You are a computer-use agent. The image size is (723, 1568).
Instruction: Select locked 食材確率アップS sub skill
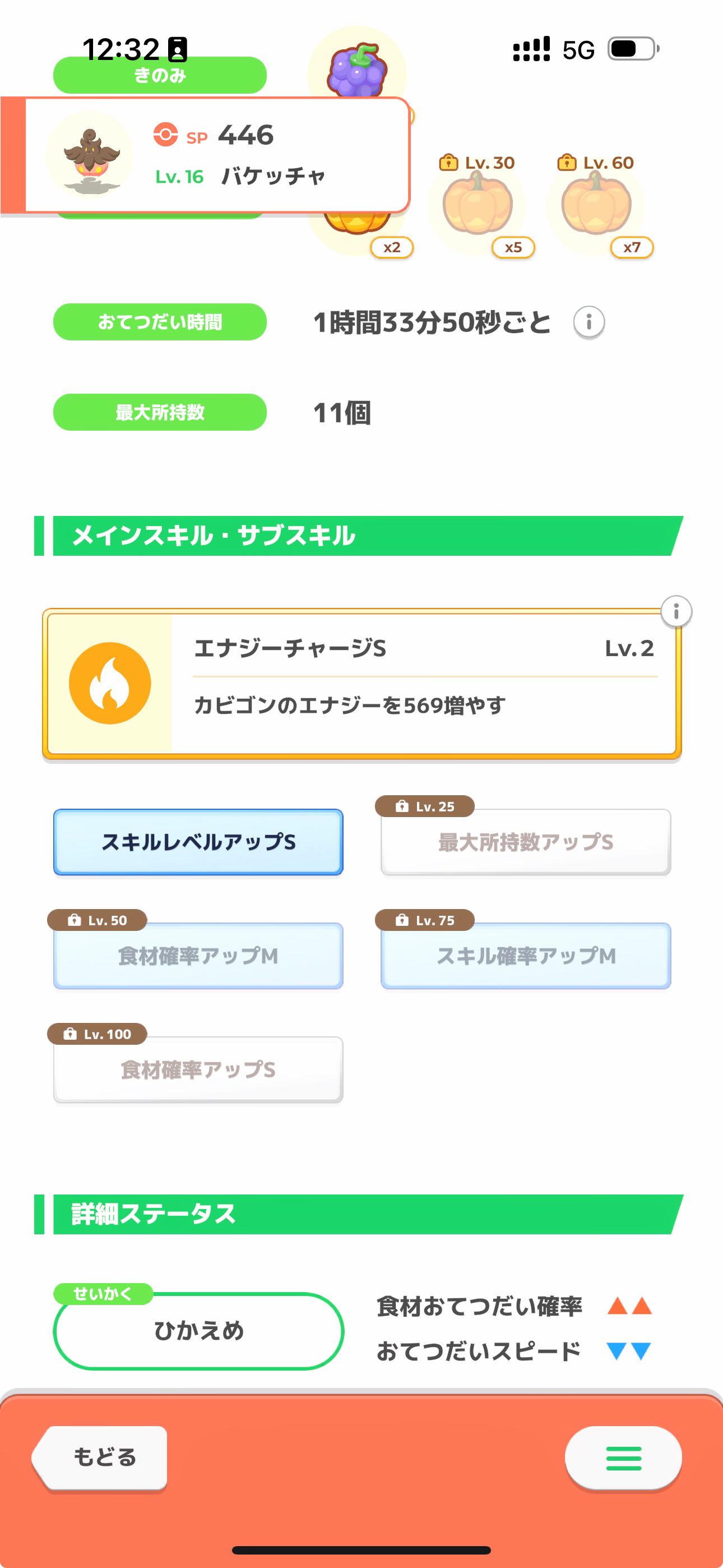pyautogui.click(x=198, y=1069)
